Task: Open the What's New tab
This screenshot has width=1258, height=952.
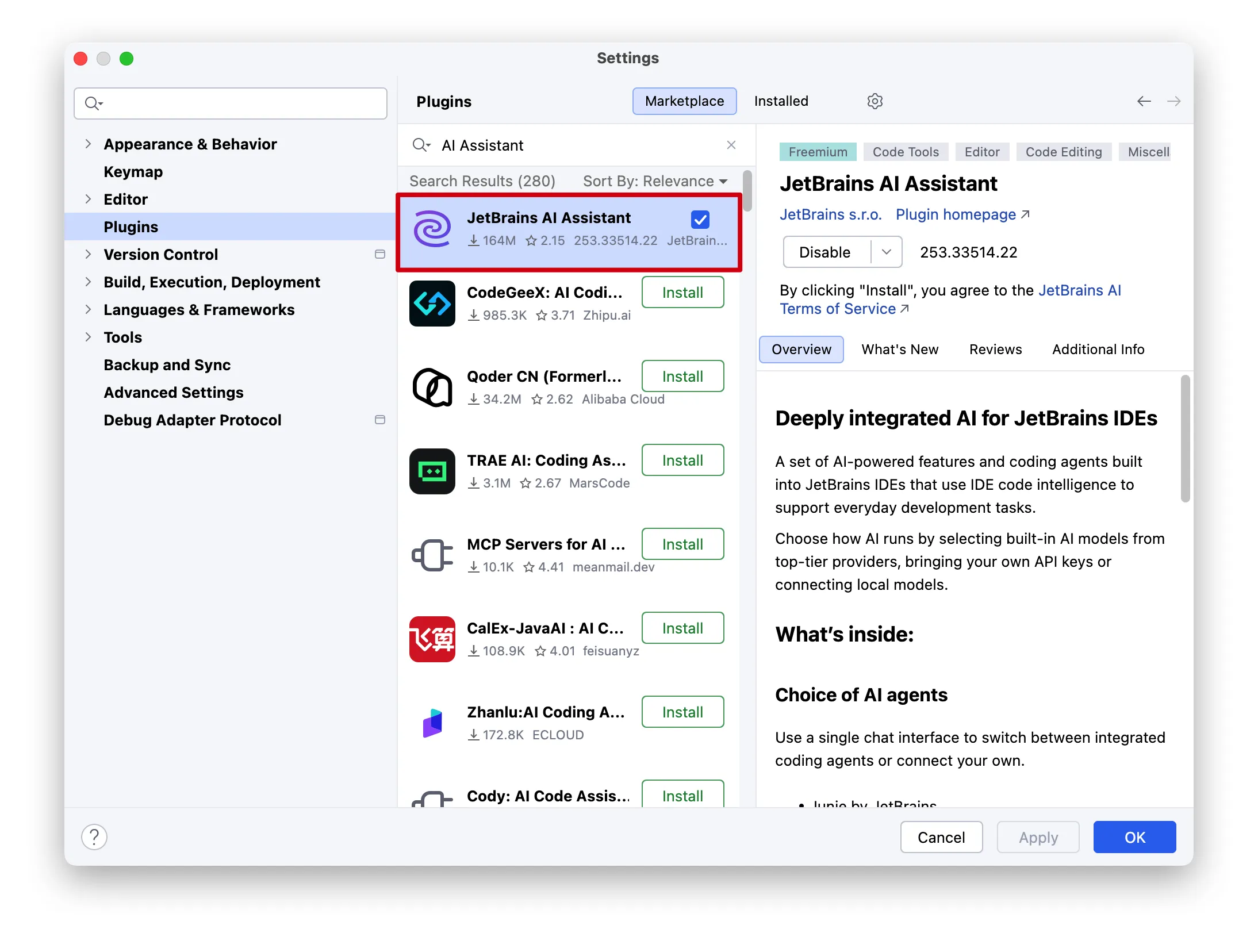Action: 900,350
